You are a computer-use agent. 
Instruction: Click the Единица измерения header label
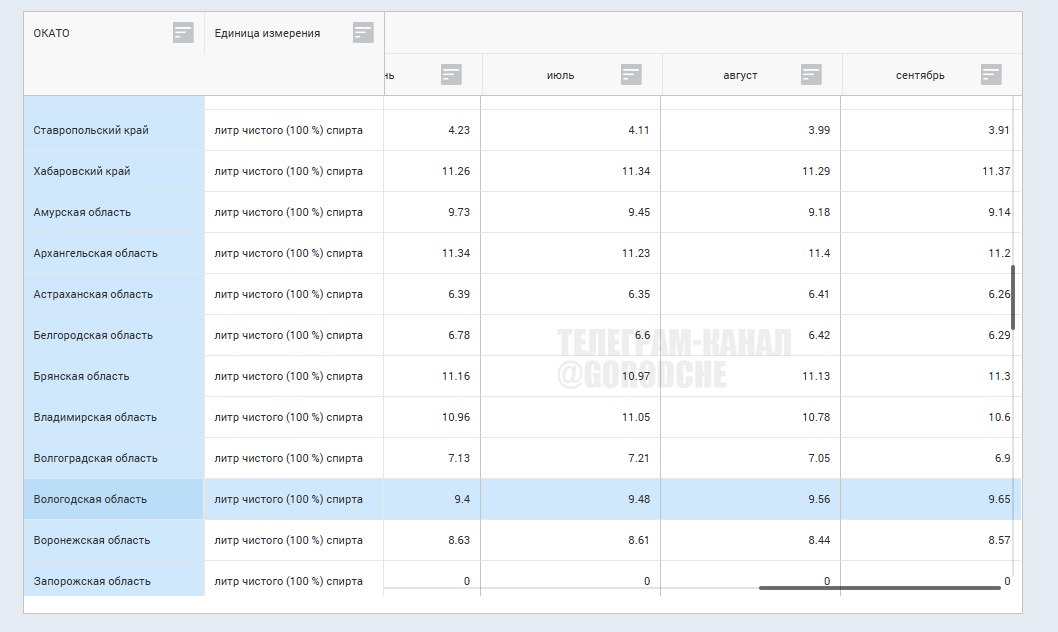click(267, 33)
